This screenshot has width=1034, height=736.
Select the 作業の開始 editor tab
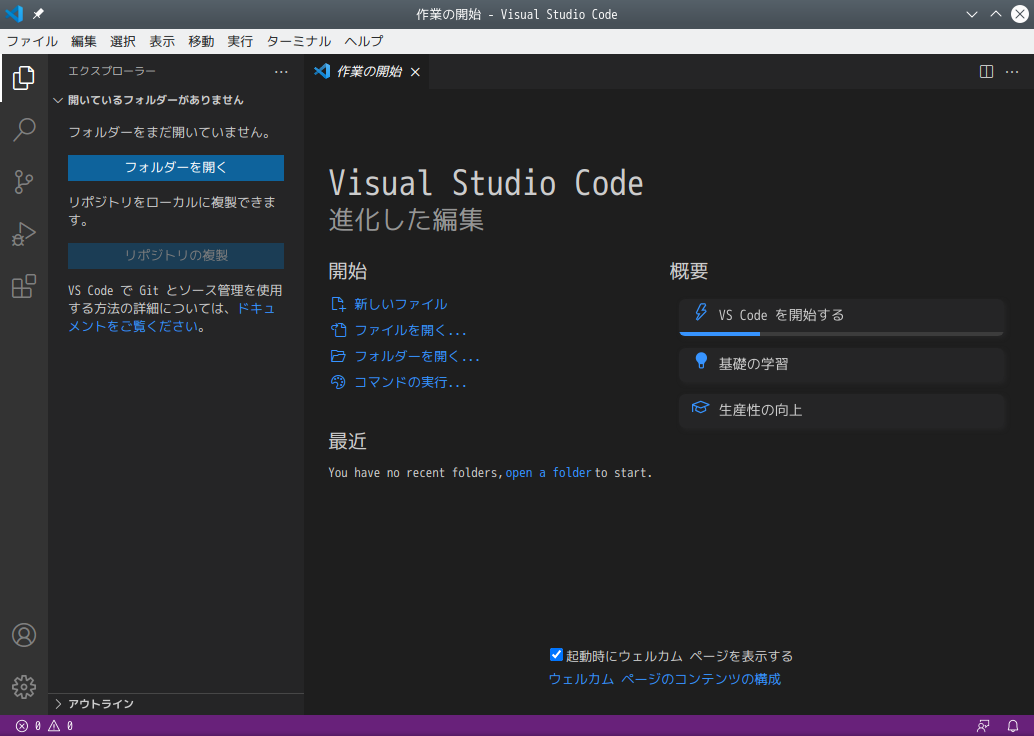tap(367, 72)
